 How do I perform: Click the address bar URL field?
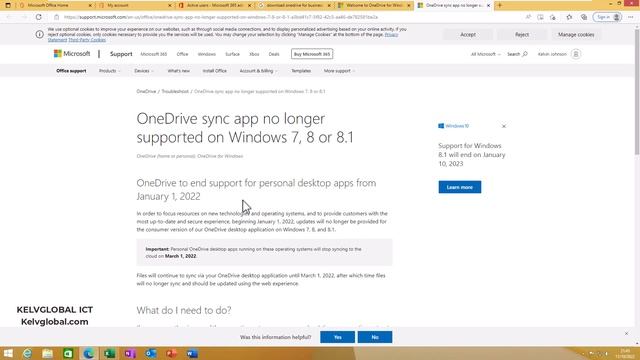[286, 17]
